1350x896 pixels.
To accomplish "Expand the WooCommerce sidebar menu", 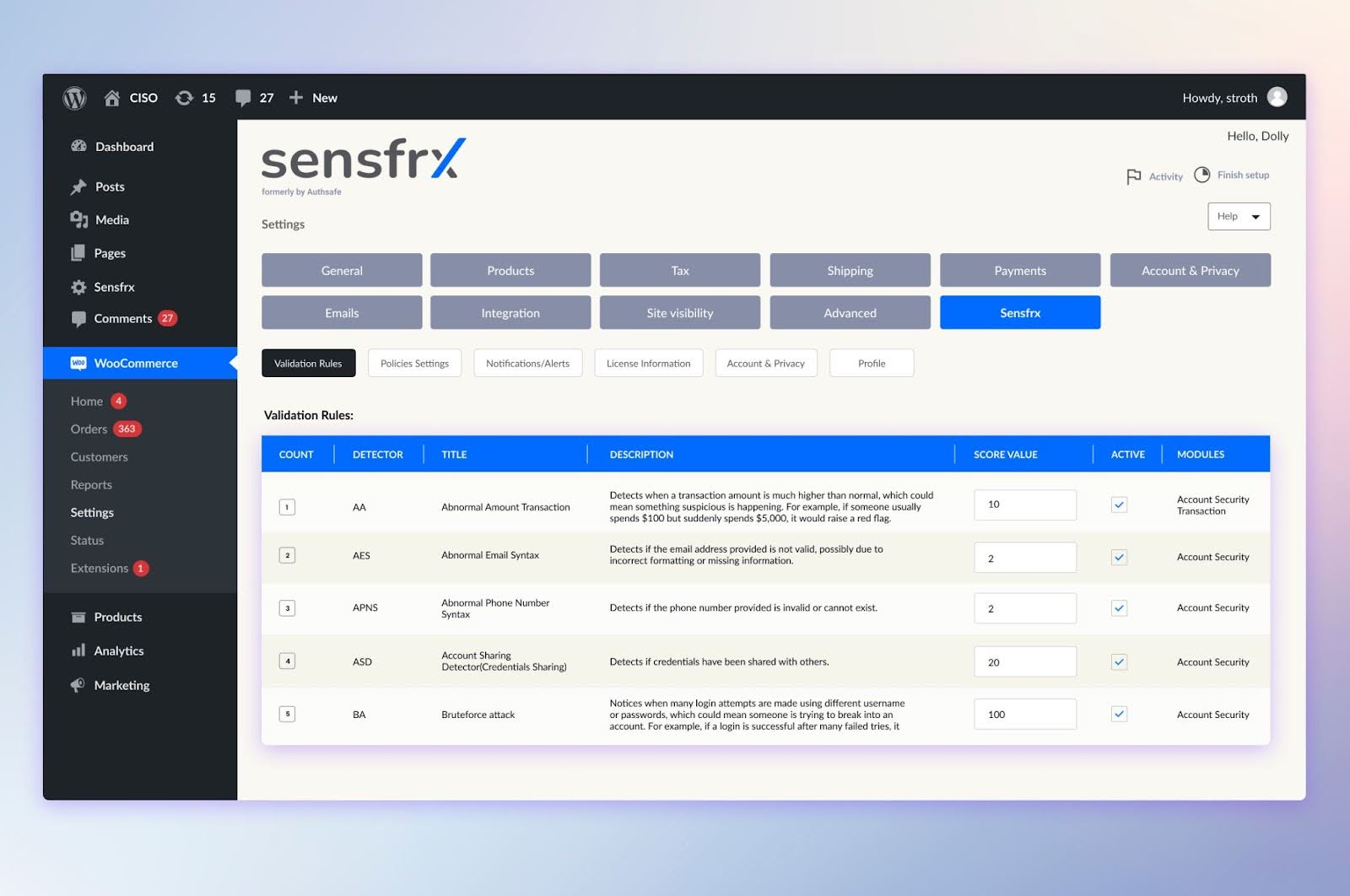I will pyautogui.click(x=136, y=363).
